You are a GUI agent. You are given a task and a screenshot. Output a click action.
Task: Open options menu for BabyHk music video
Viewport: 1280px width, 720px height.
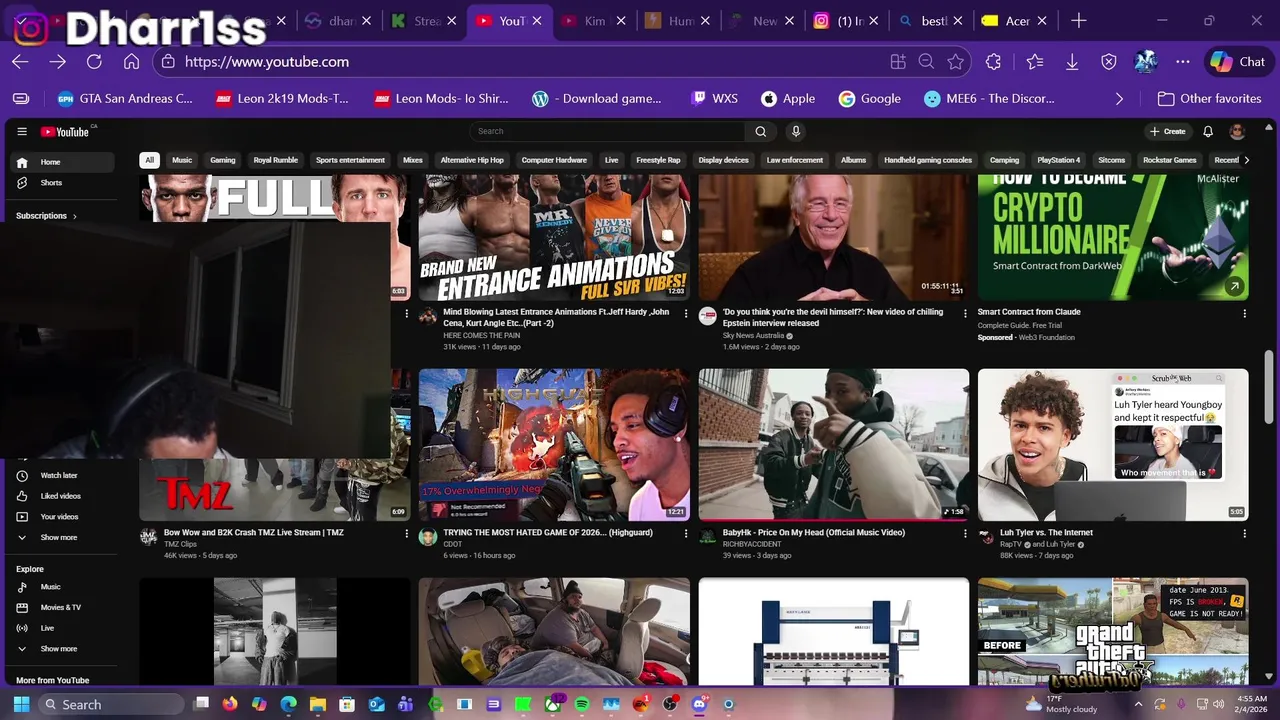[965, 534]
